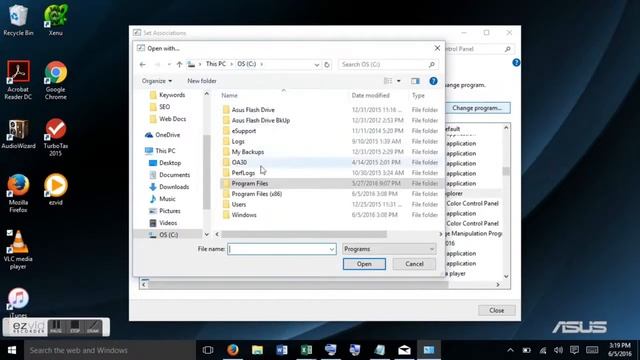Open File Explorer from the taskbar
This screenshot has height=360, width=640.
(257, 350)
